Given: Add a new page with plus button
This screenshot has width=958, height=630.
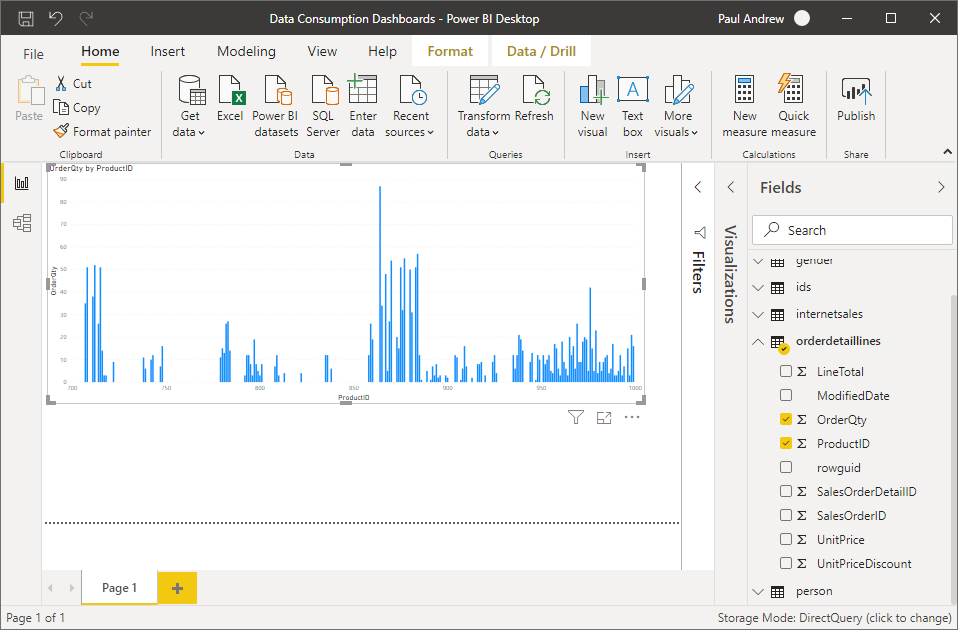Looking at the screenshot, I should tap(177, 588).
